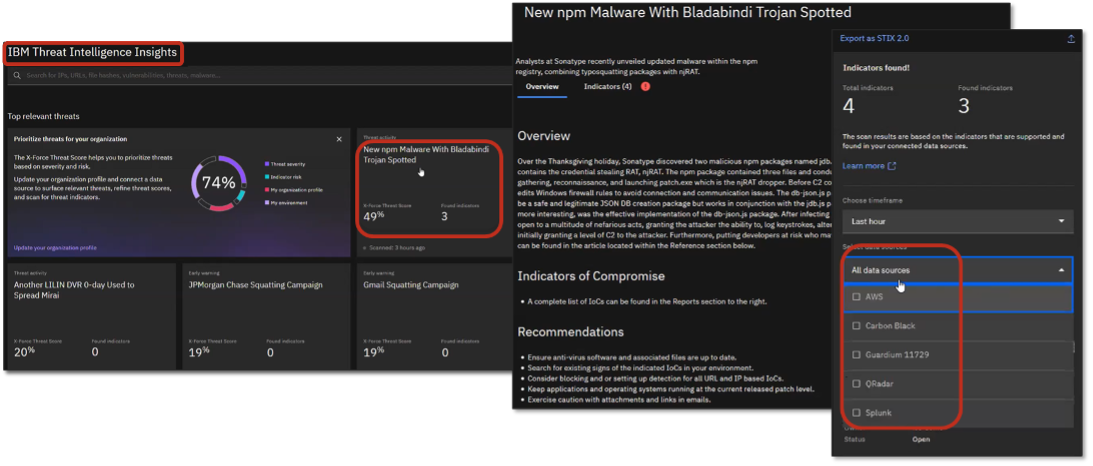
Task: Click the Recommendations heading
Action: click(x=570, y=332)
